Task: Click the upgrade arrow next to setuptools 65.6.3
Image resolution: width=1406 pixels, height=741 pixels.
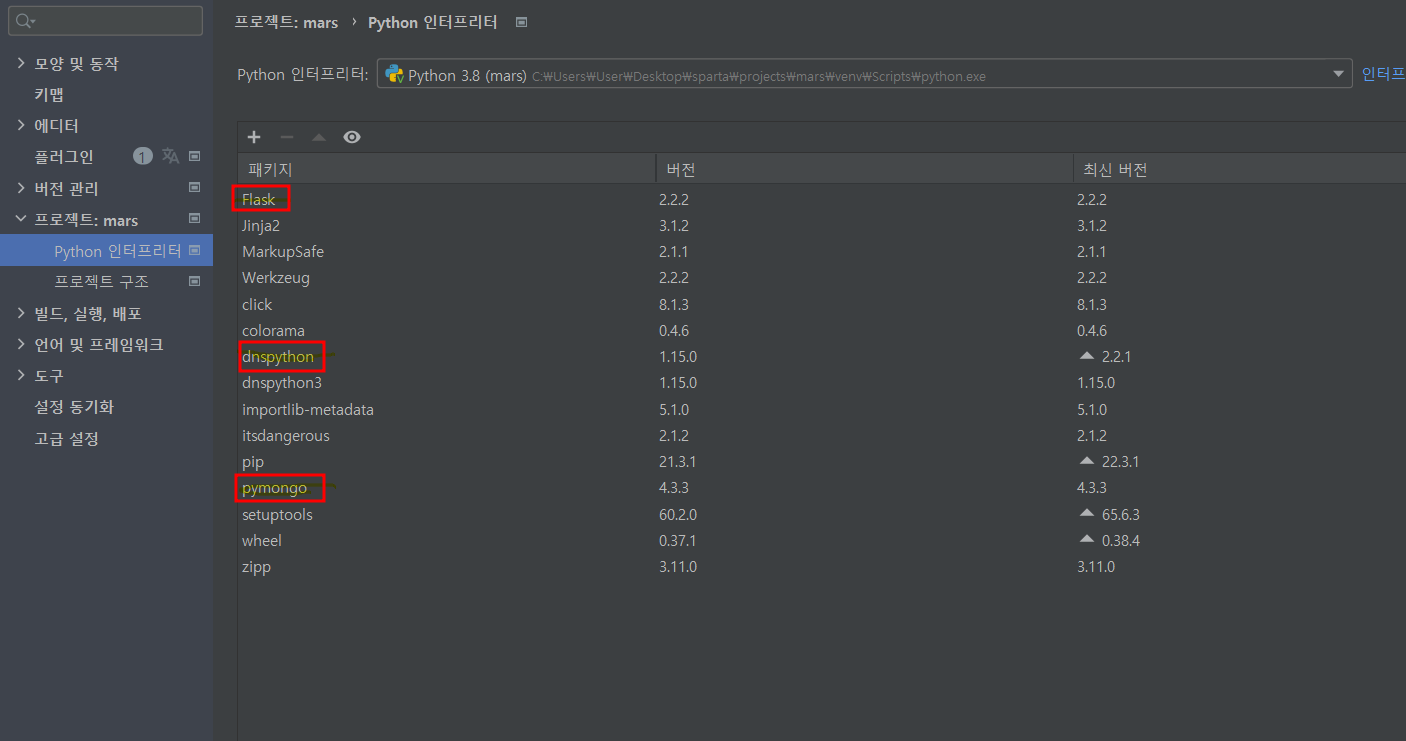Action: pos(1087,514)
